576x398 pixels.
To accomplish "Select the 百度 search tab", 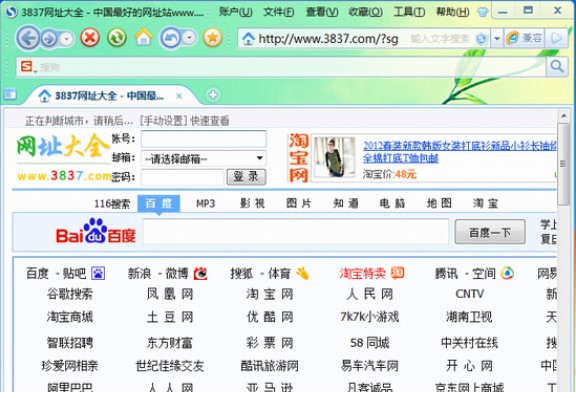I will coord(159,203).
